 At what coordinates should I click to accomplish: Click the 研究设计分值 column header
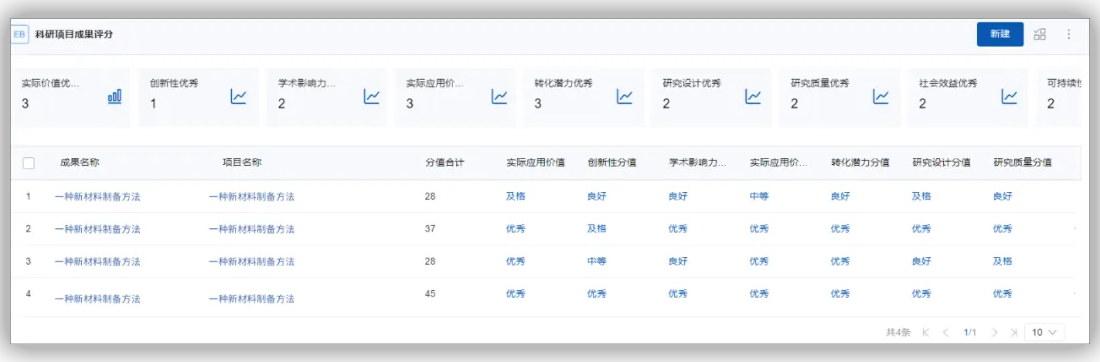pyautogui.click(x=941, y=162)
